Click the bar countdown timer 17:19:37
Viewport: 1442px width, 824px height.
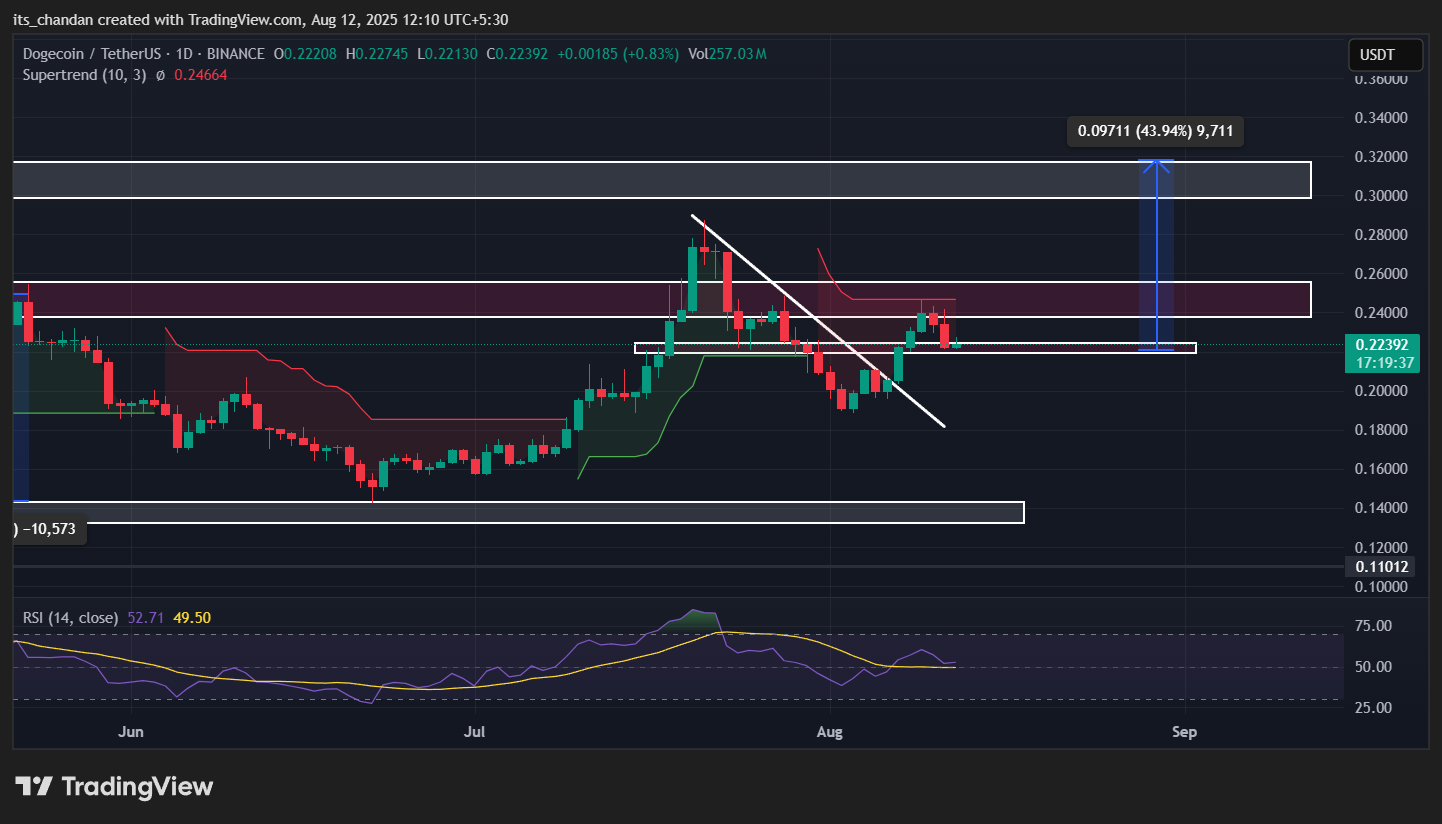(1383, 362)
